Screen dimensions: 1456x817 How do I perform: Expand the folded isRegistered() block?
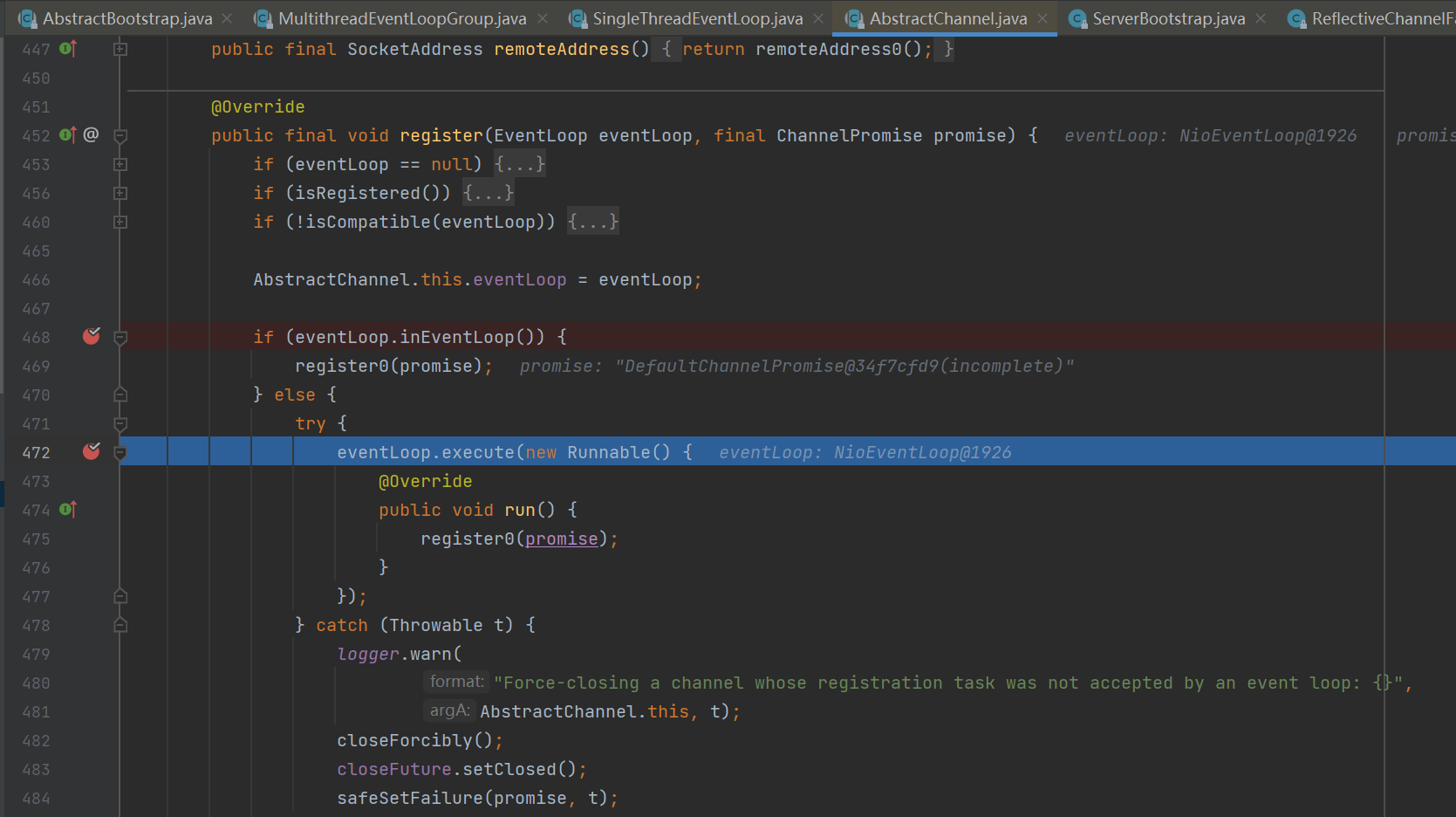(489, 193)
